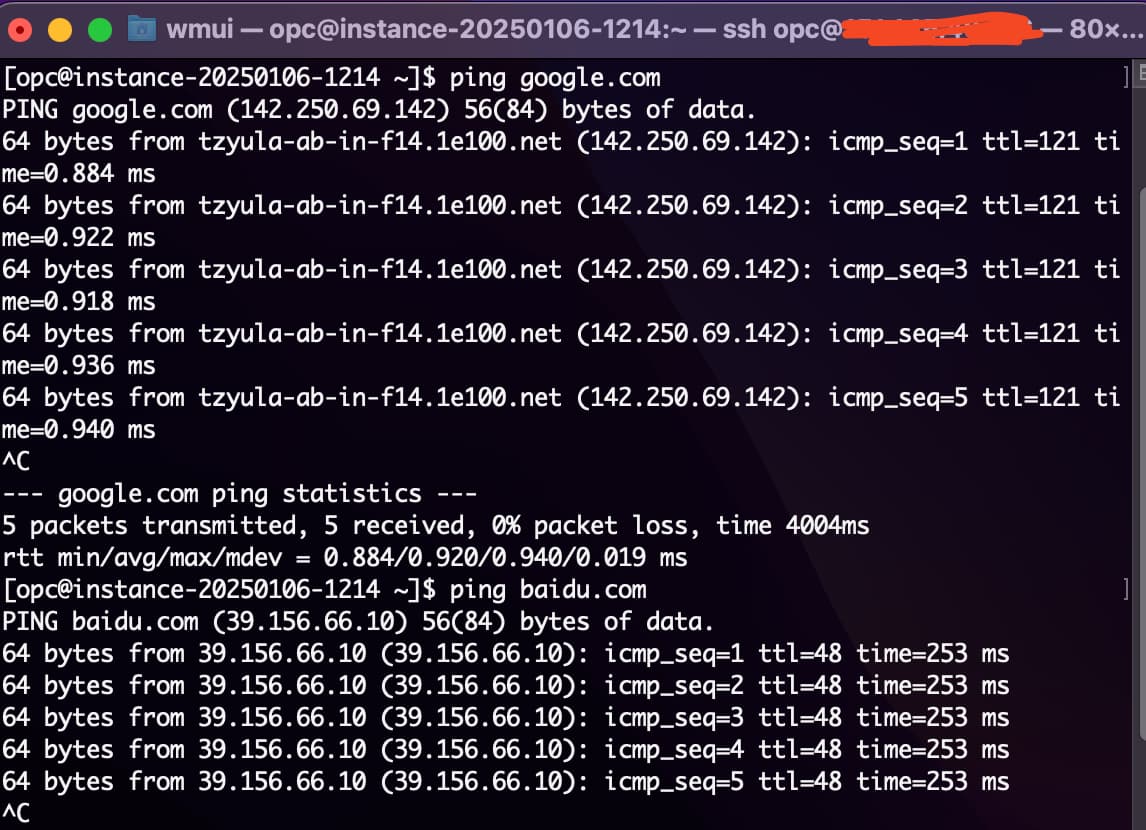The image size is (1146, 830).
Task: Click the 'ping google.com' command text
Action: [x=555, y=77]
